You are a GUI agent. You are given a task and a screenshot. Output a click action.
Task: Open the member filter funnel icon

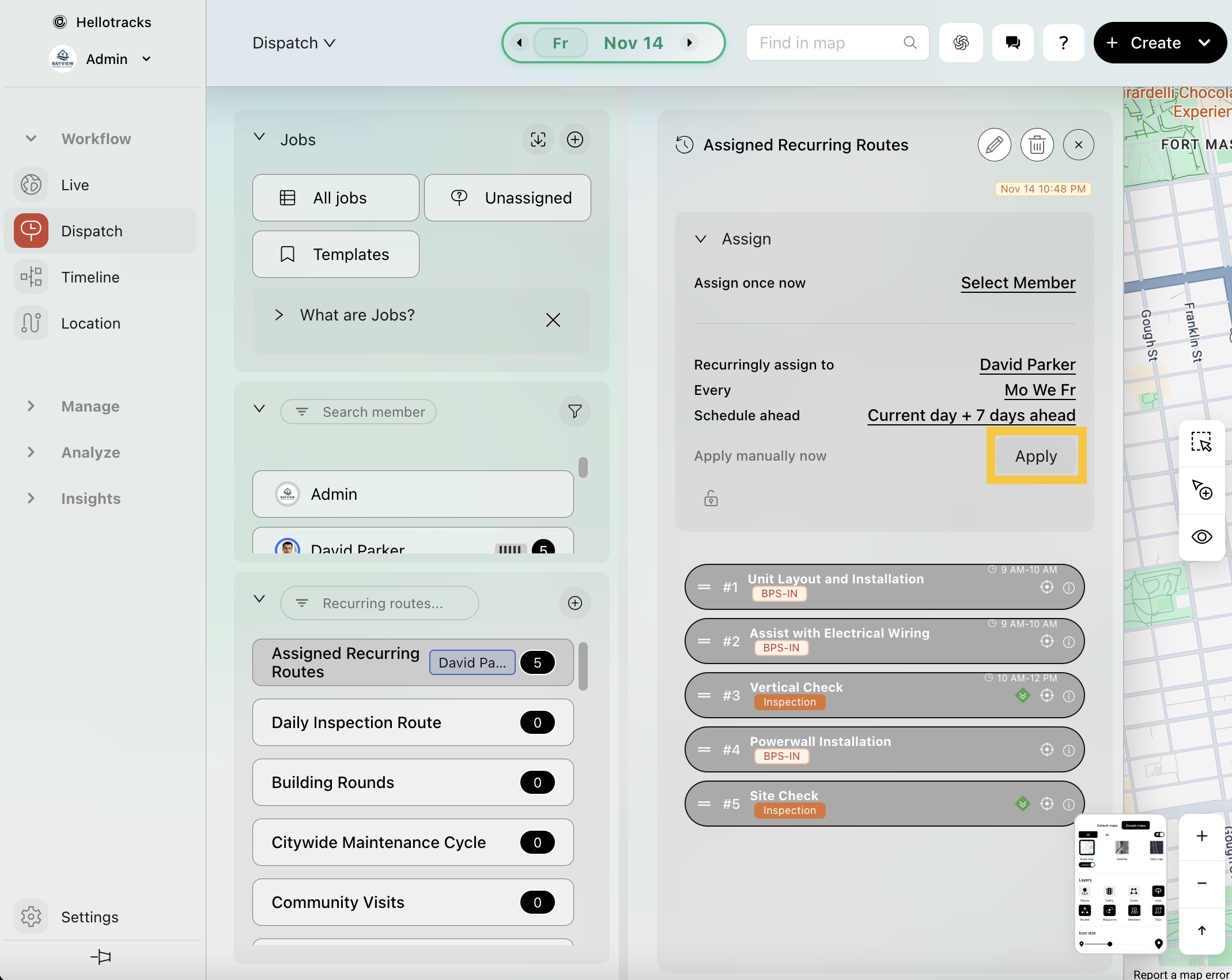(x=575, y=412)
